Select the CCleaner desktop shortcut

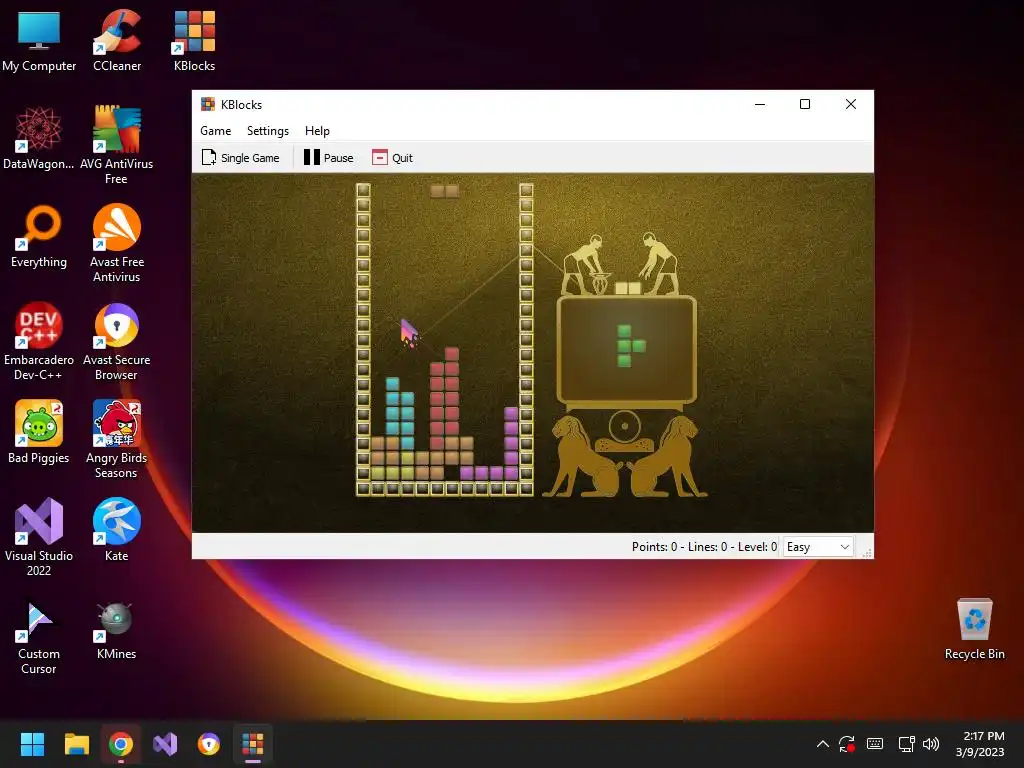tap(117, 42)
